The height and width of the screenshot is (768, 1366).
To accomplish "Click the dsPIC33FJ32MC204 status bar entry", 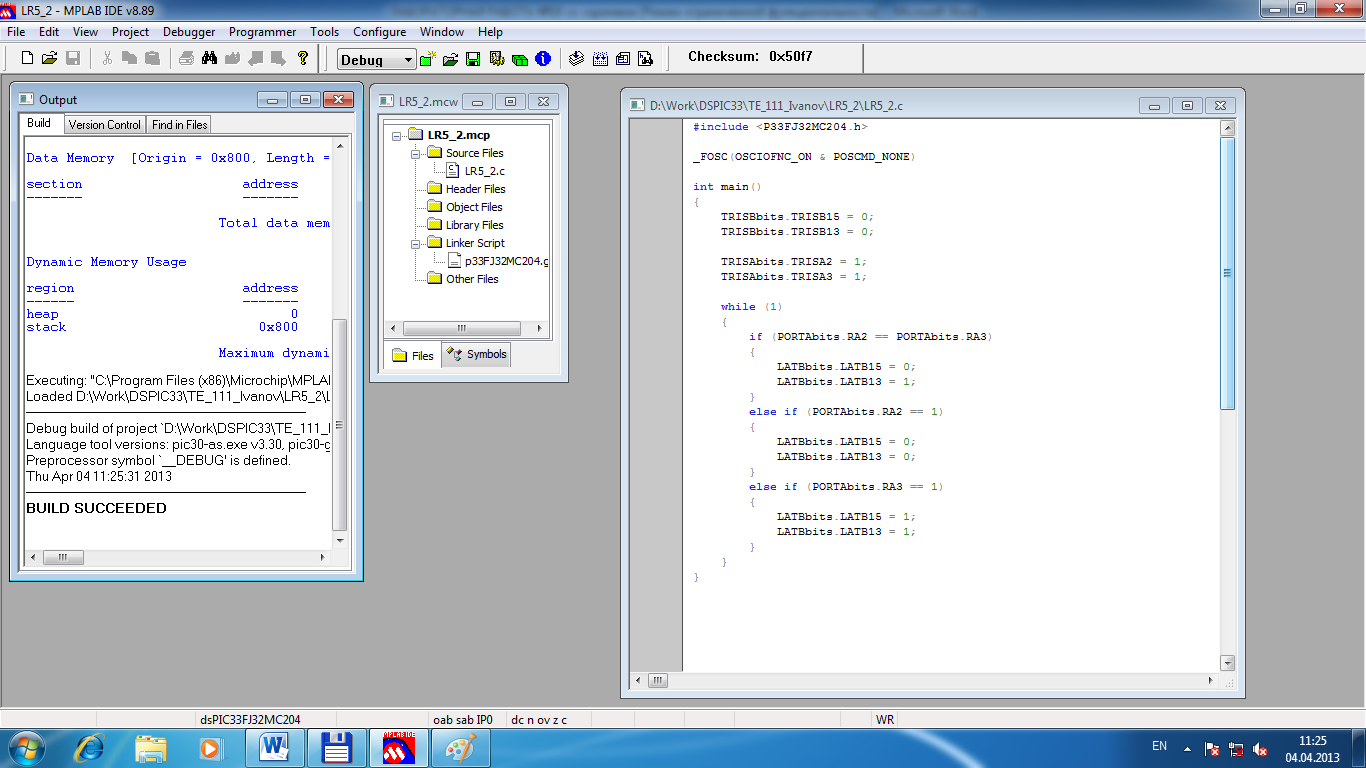I will click(x=250, y=719).
